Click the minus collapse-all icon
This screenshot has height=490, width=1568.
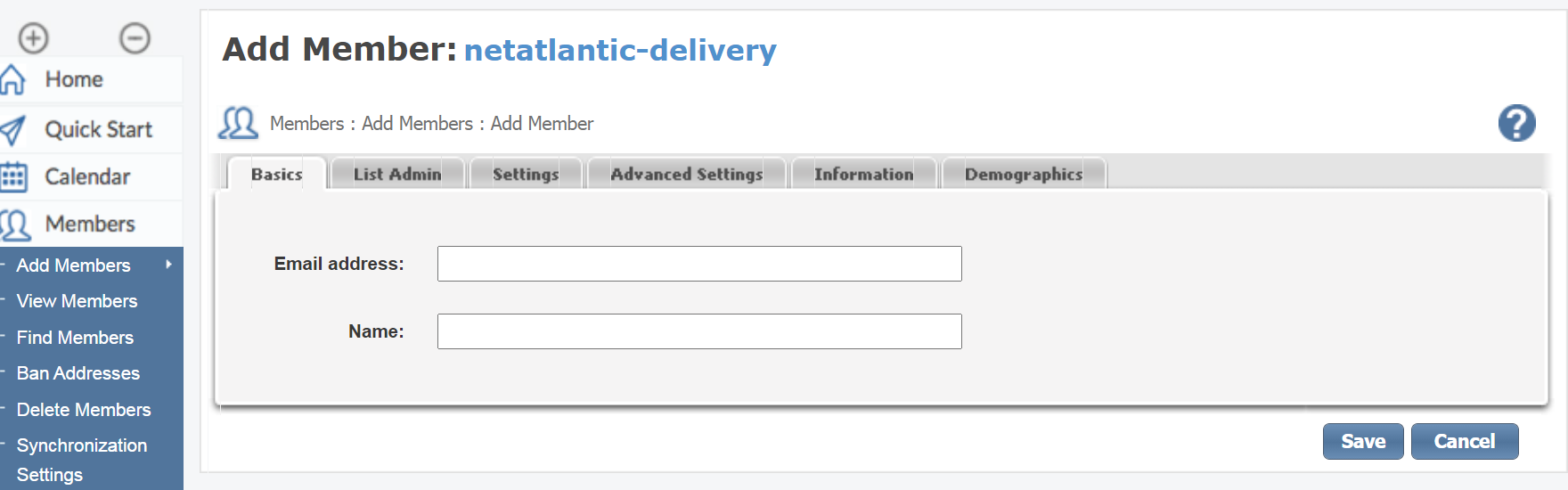135,38
